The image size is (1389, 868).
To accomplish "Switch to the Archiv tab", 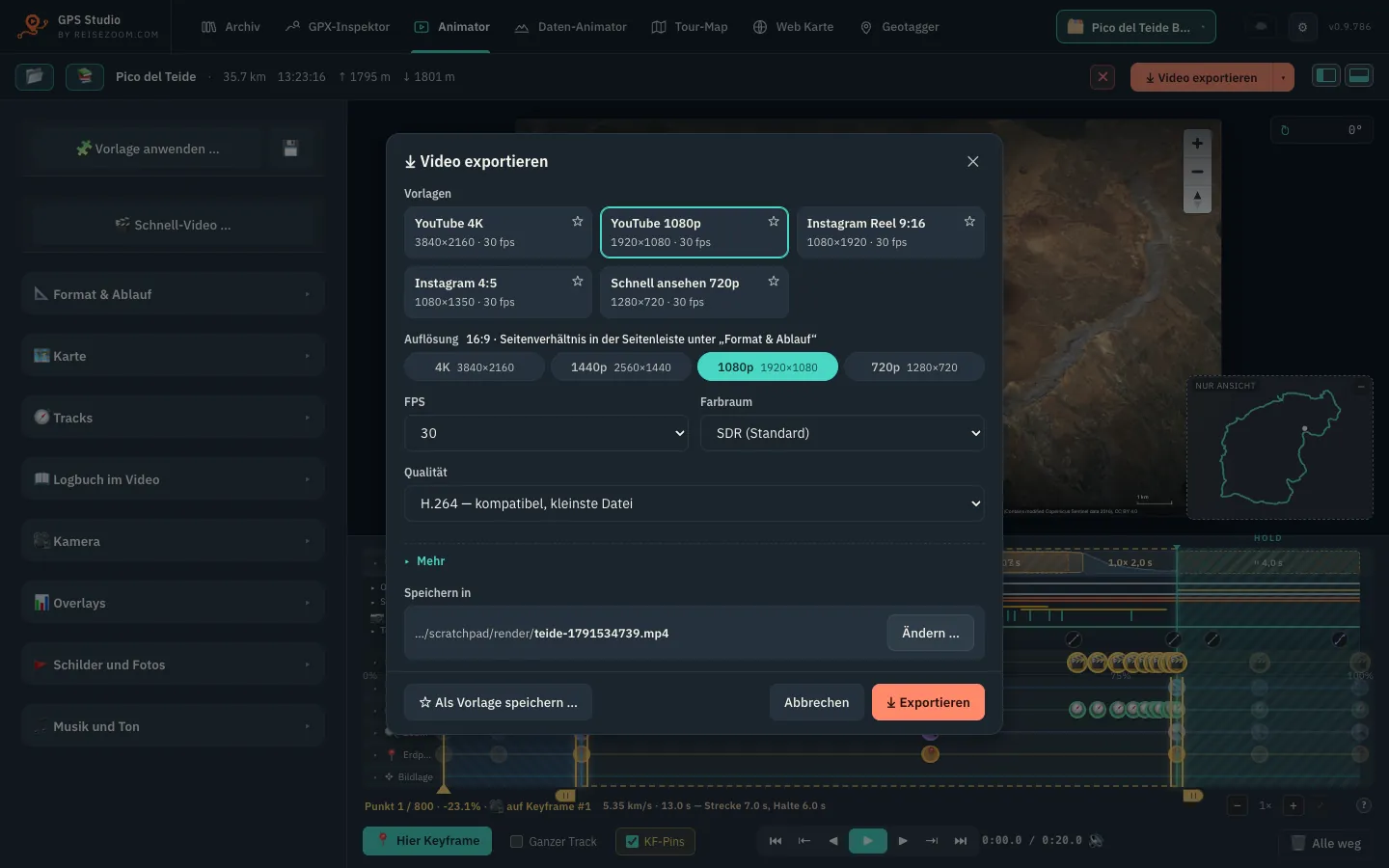I will pyautogui.click(x=231, y=27).
